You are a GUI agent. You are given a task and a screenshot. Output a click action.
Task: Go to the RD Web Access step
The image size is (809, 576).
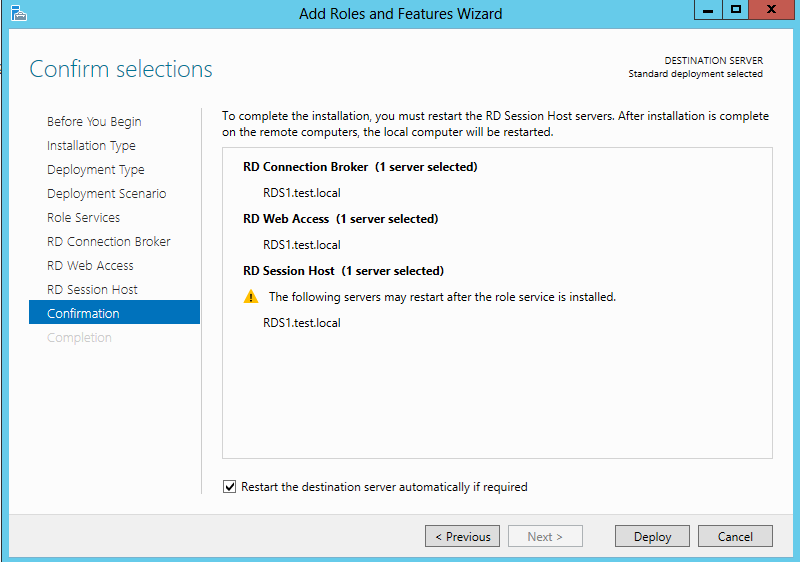point(90,266)
